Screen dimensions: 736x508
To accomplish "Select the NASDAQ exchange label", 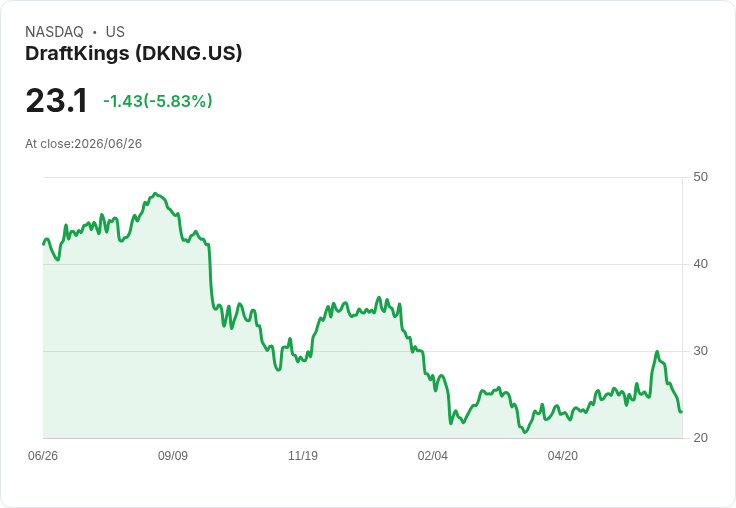I will click(x=54, y=32).
